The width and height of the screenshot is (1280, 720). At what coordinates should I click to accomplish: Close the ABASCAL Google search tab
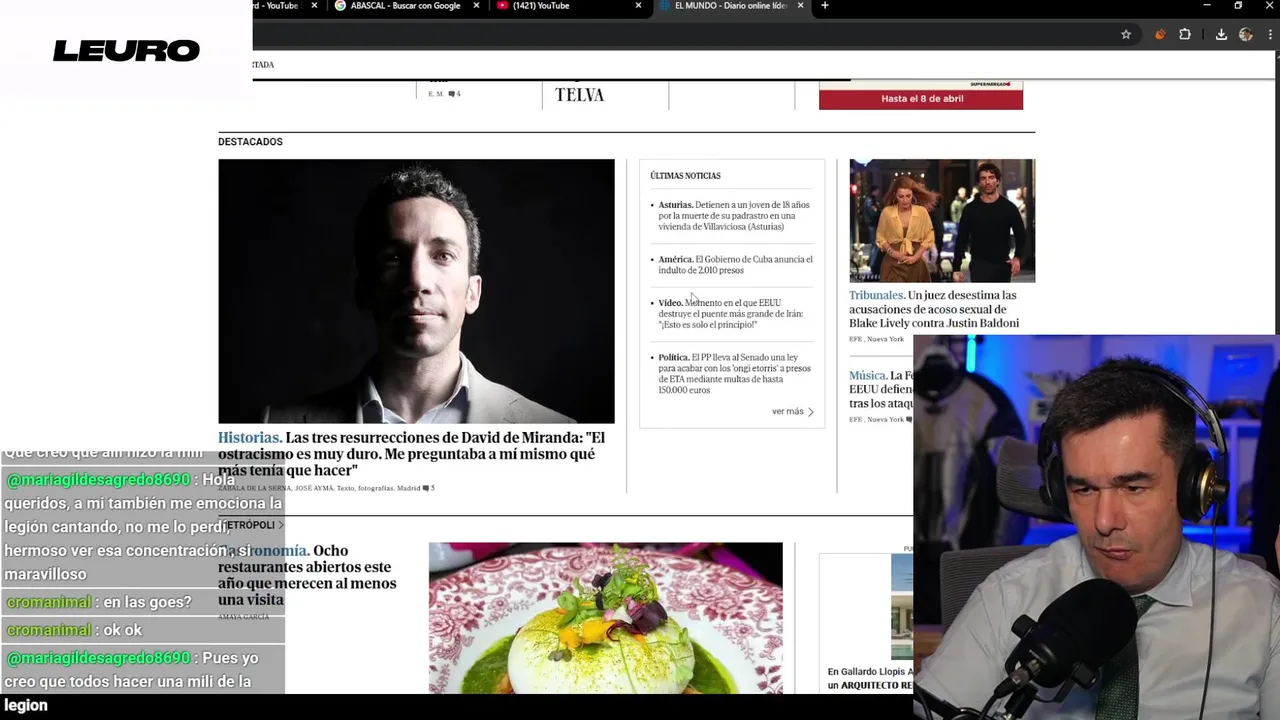click(478, 6)
